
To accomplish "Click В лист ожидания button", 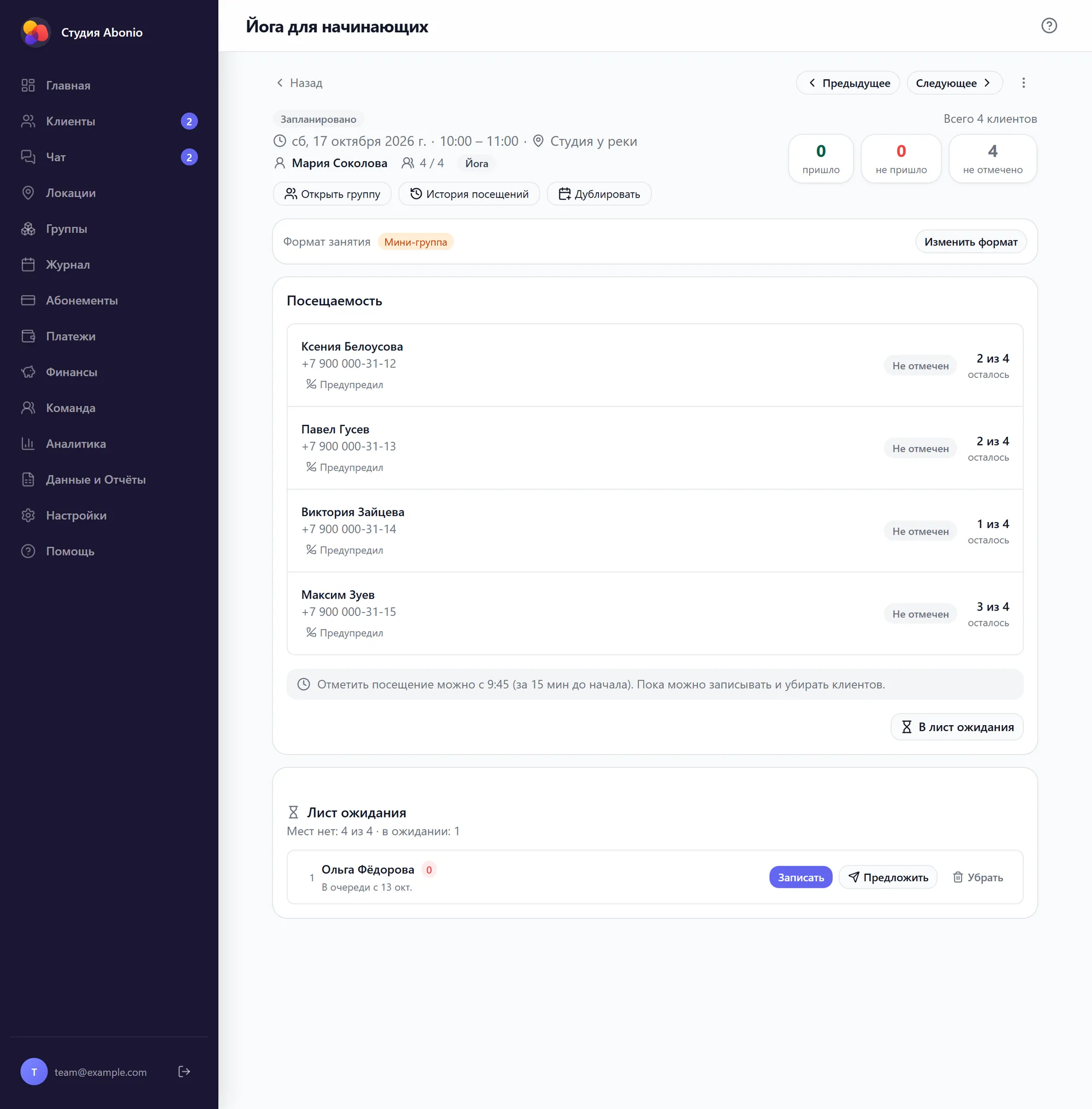I will coord(957,727).
